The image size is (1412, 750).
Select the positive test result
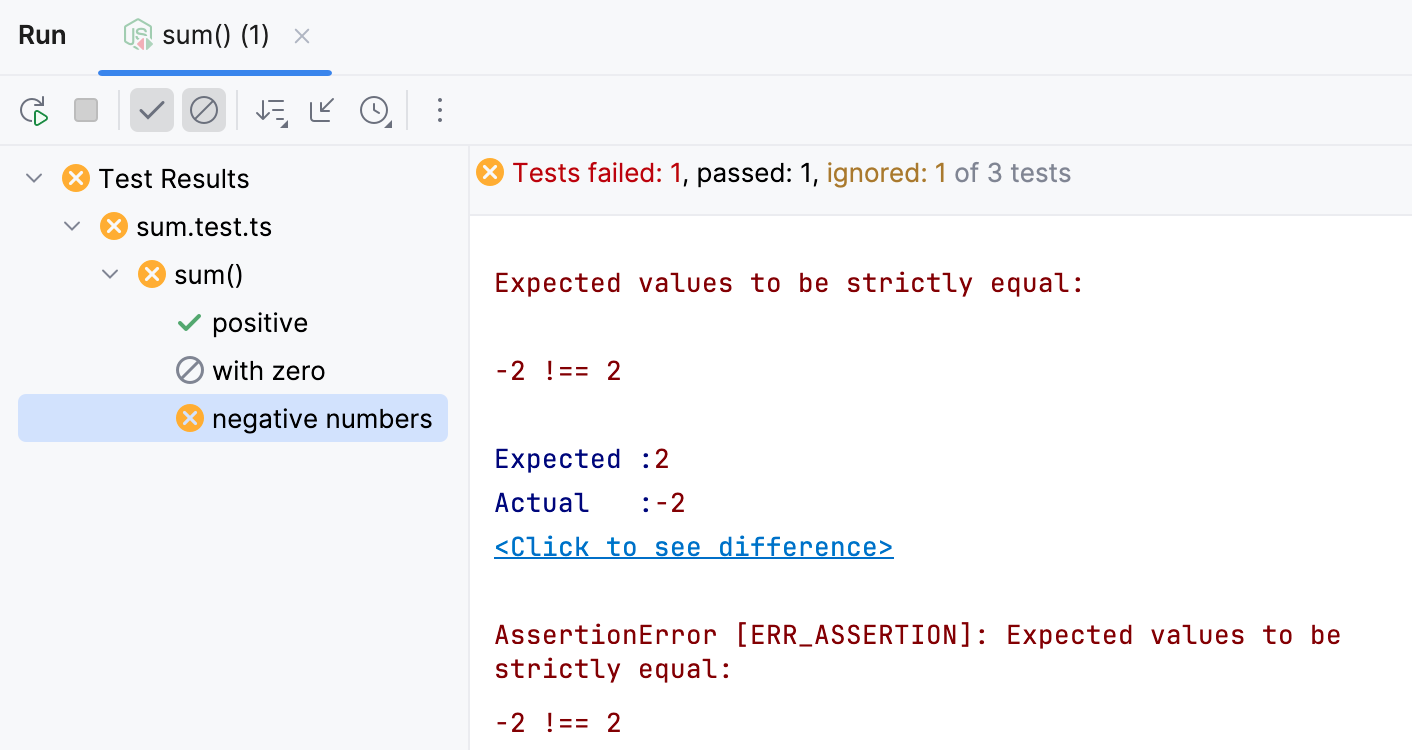point(259,323)
